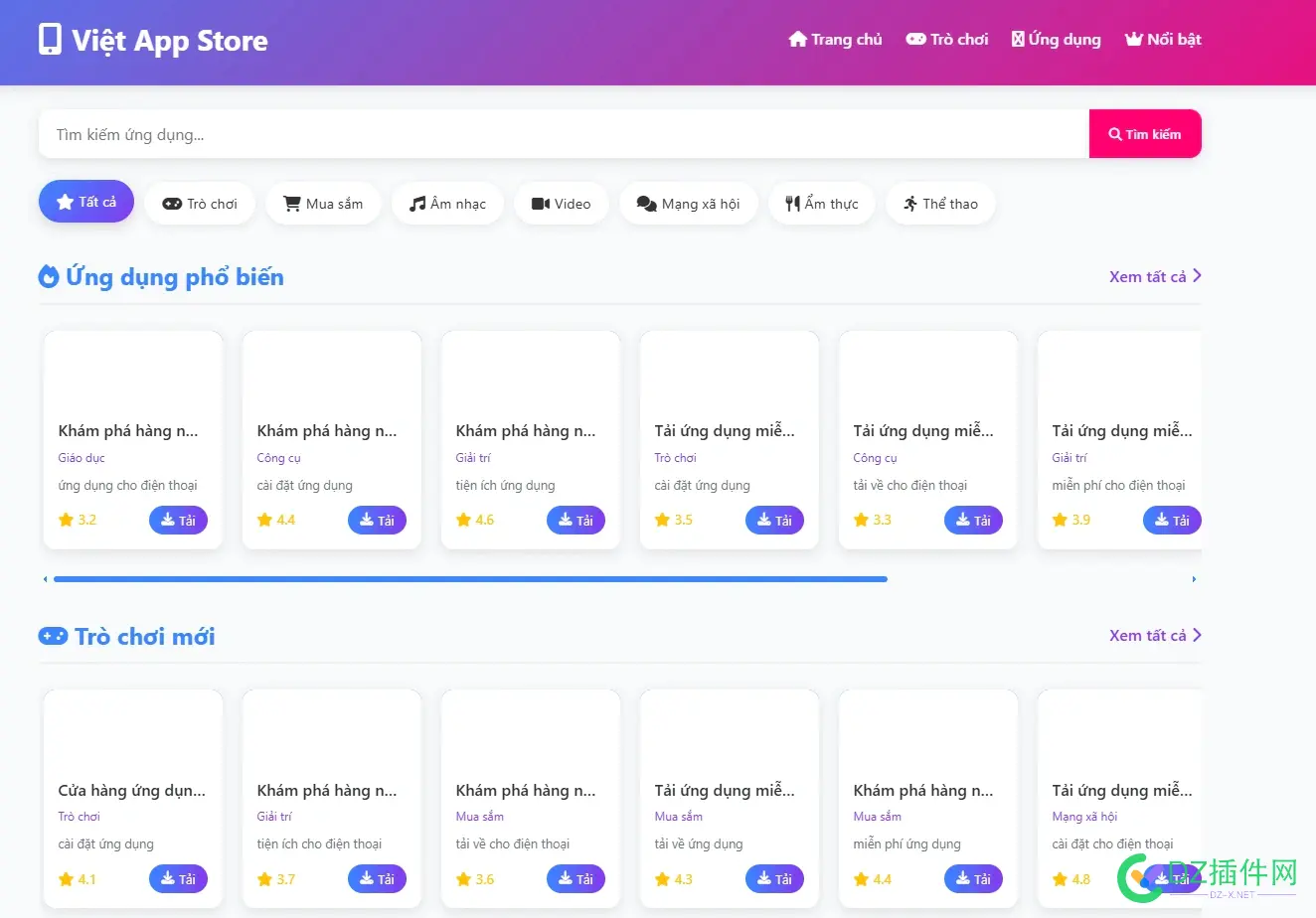Click the star icon on the 4.6 rating
The image size is (1316, 918).
click(x=463, y=520)
